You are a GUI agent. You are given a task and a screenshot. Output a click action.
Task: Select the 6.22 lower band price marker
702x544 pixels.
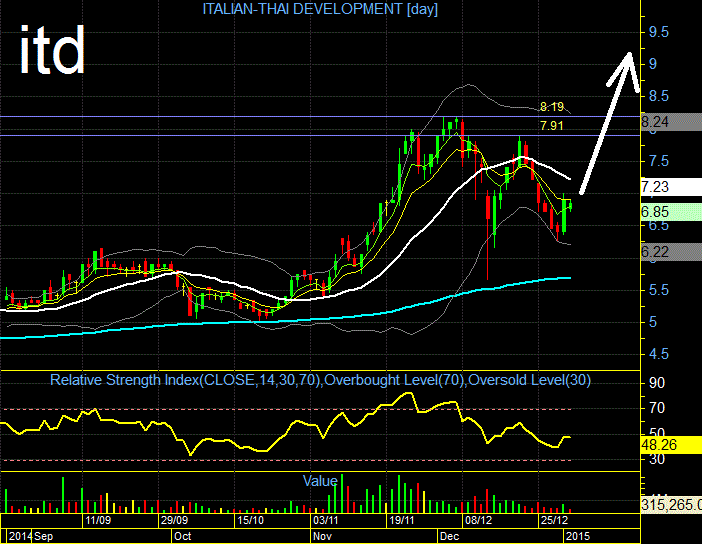click(671, 252)
